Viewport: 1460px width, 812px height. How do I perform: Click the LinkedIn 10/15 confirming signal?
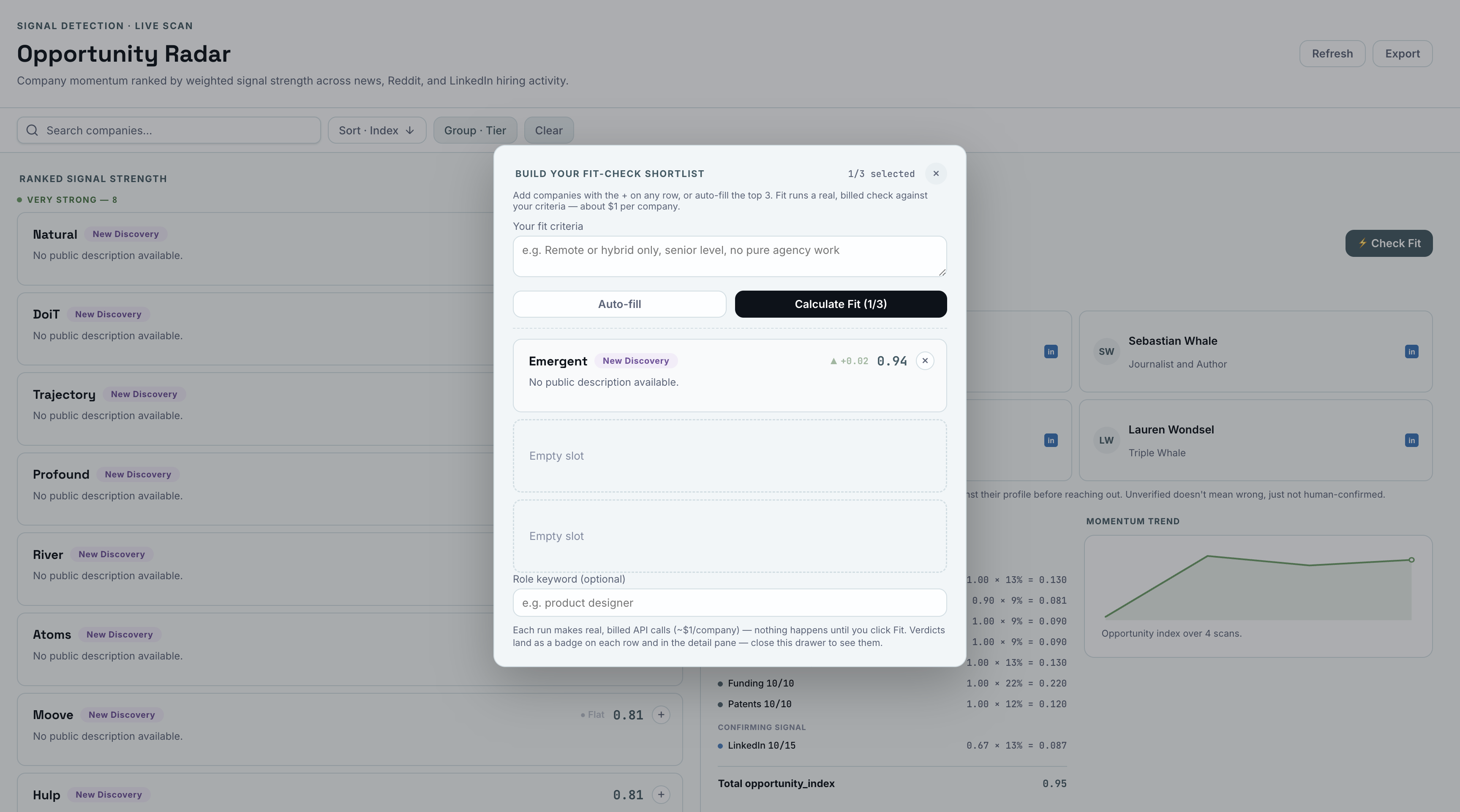point(892,745)
